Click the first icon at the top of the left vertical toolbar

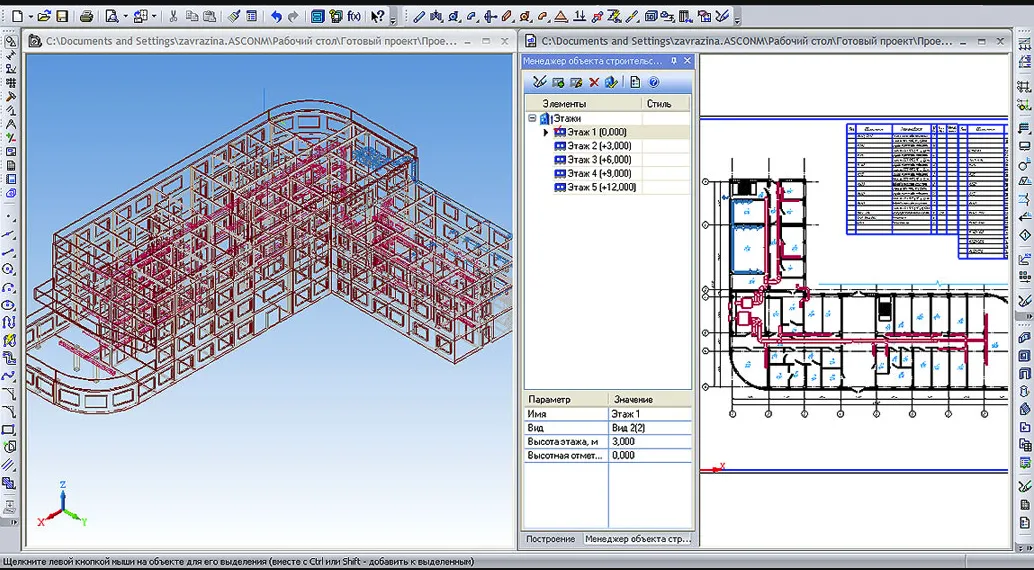point(10,41)
